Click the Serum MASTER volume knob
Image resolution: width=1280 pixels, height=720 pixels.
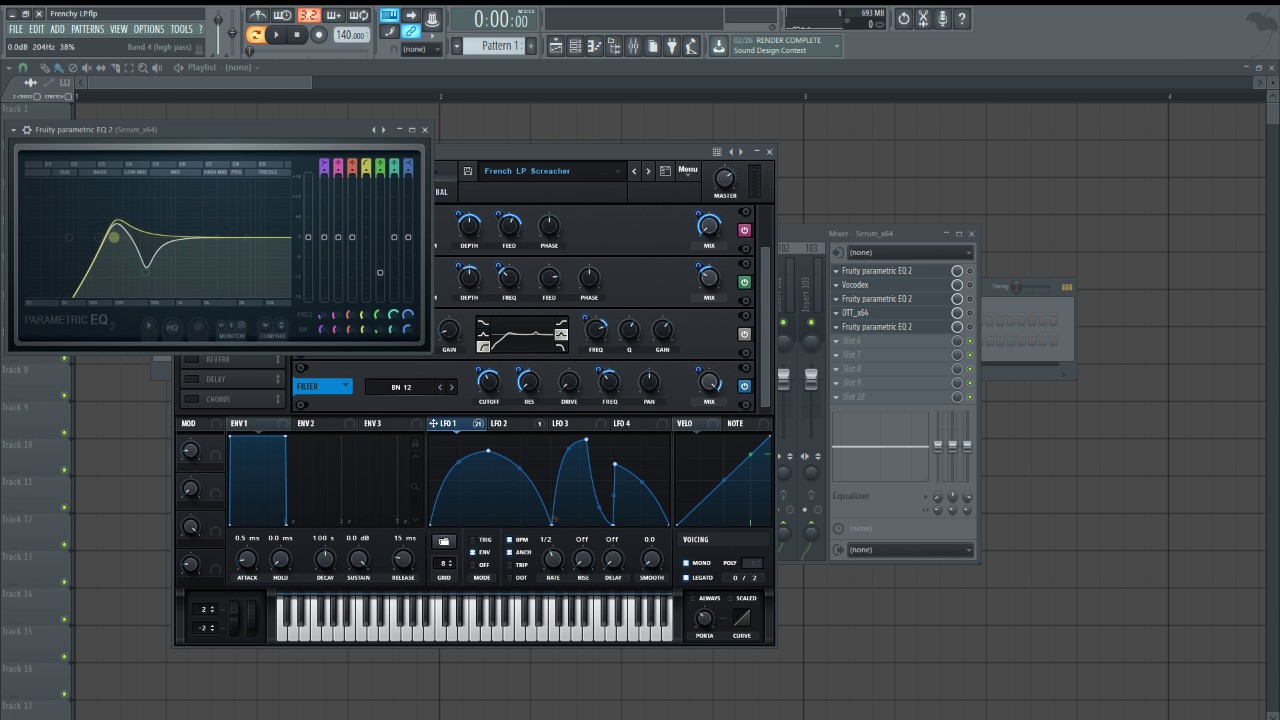(725, 178)
